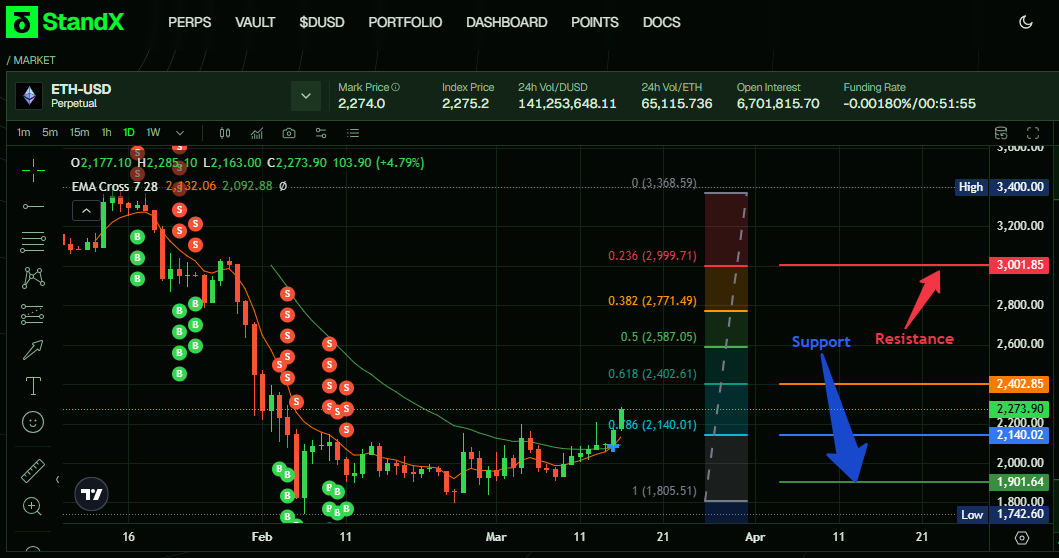Click the Mark Price info icon
1059x558 pixels.
[x=396, y=87]
